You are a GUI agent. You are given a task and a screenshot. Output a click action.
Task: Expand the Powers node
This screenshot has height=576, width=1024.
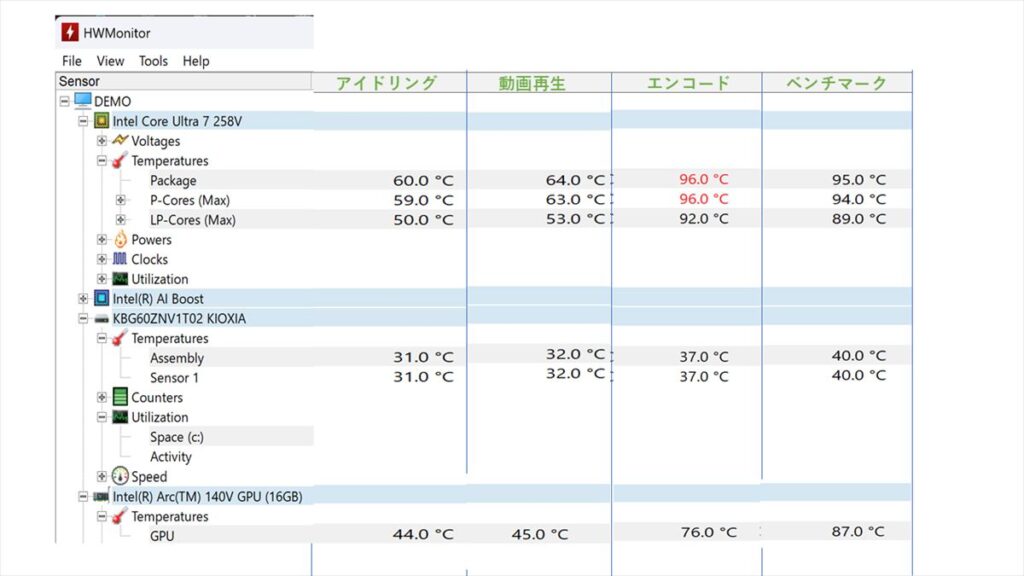[102, 239]
